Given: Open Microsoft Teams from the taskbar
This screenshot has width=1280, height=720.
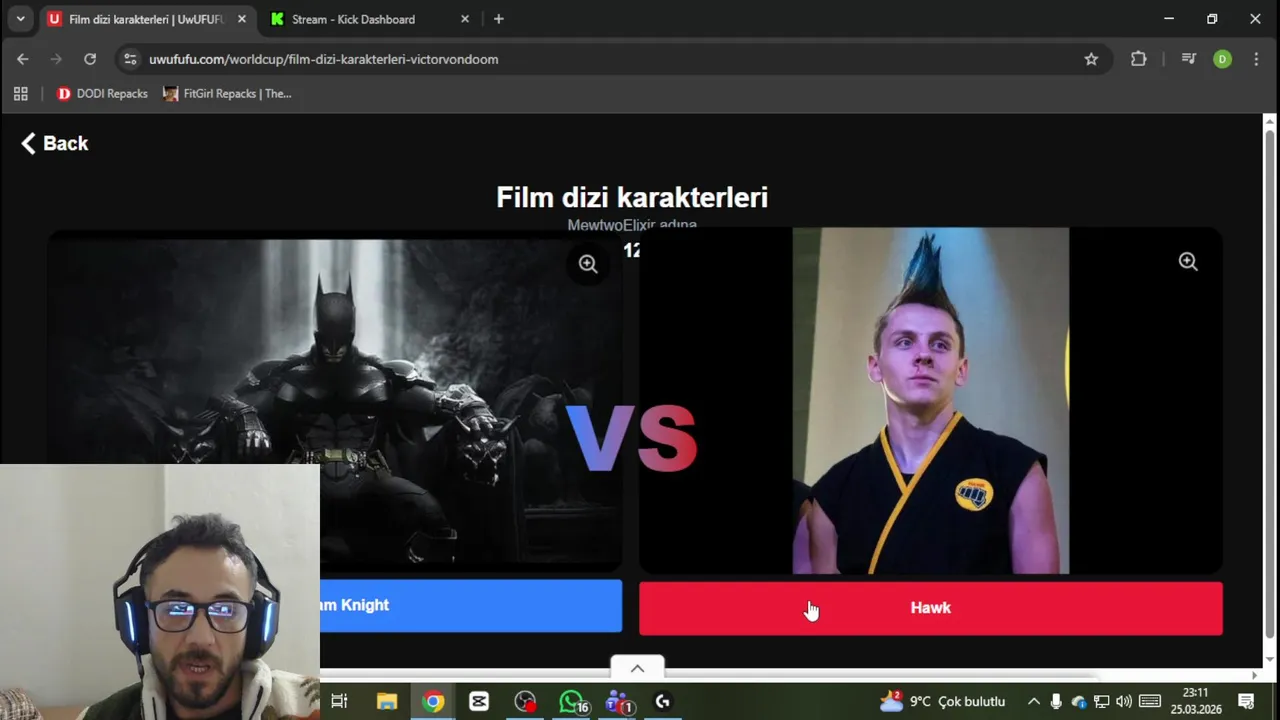Looking at the screenshot, I should pos(618,701).
